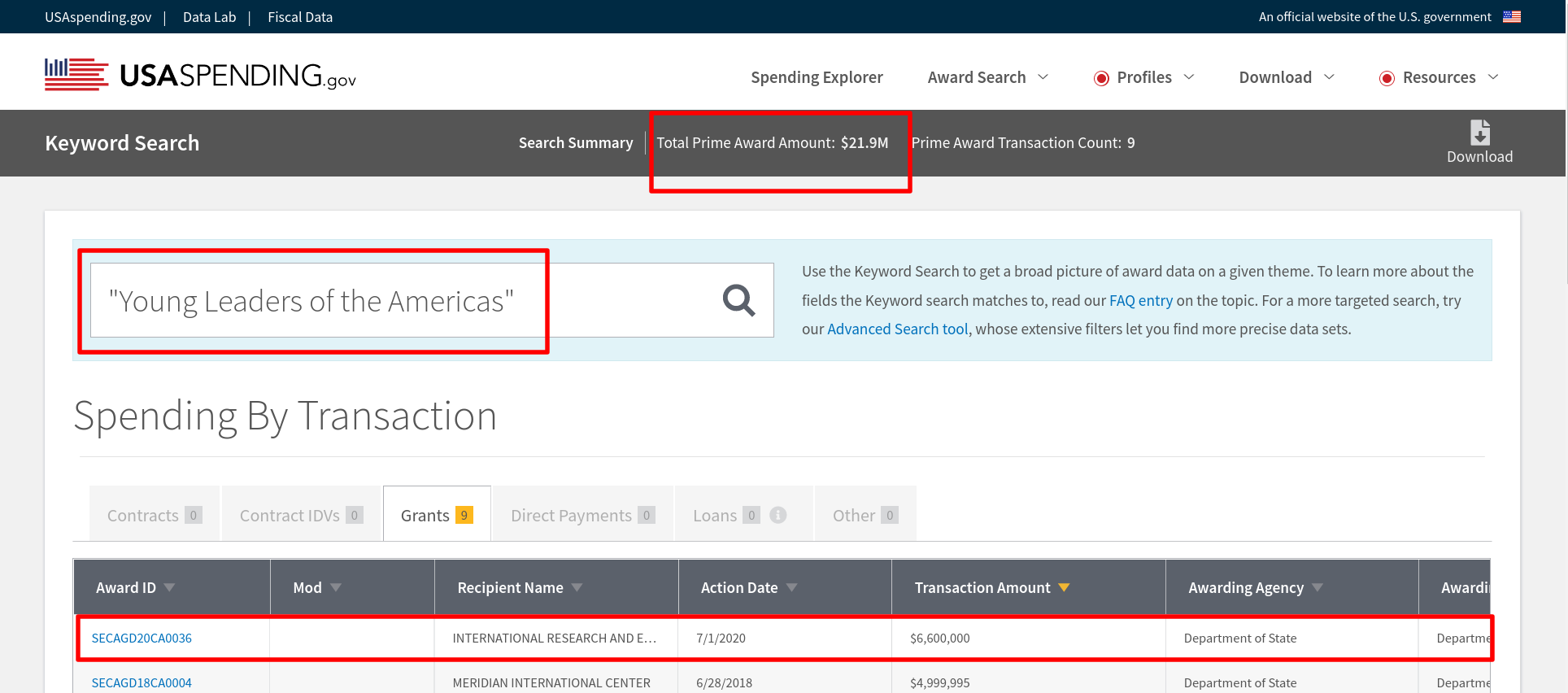
Task: Sort by Transaction Amount column arrow
Action: (1064, 587)
